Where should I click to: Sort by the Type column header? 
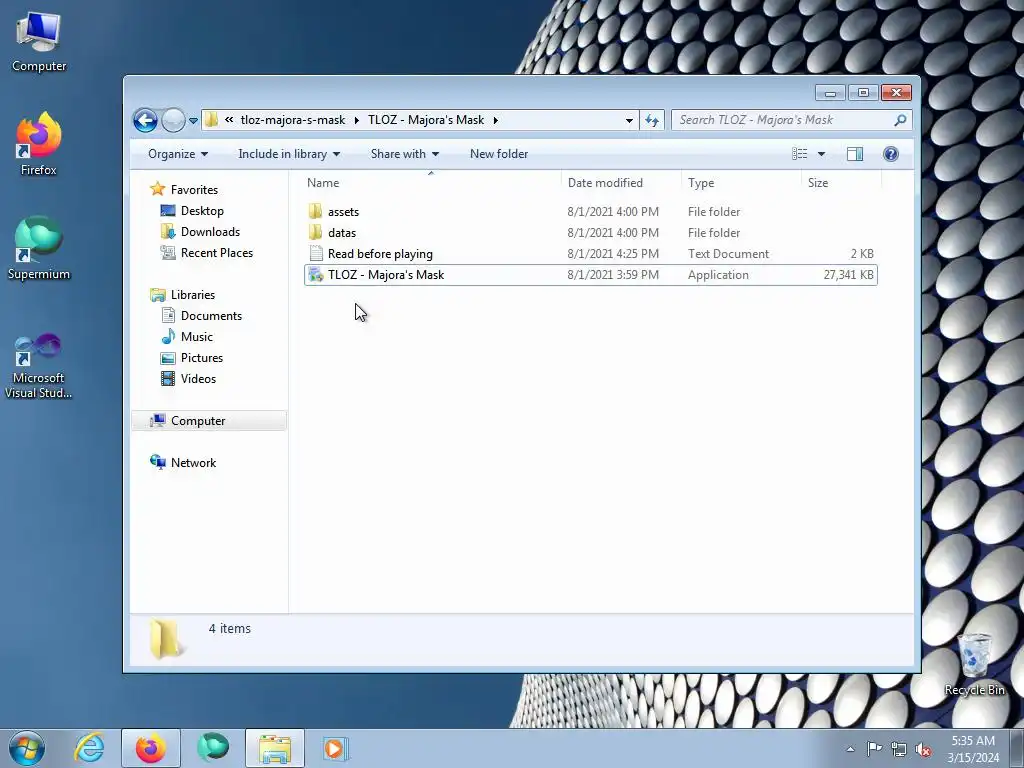coord(741,183)
